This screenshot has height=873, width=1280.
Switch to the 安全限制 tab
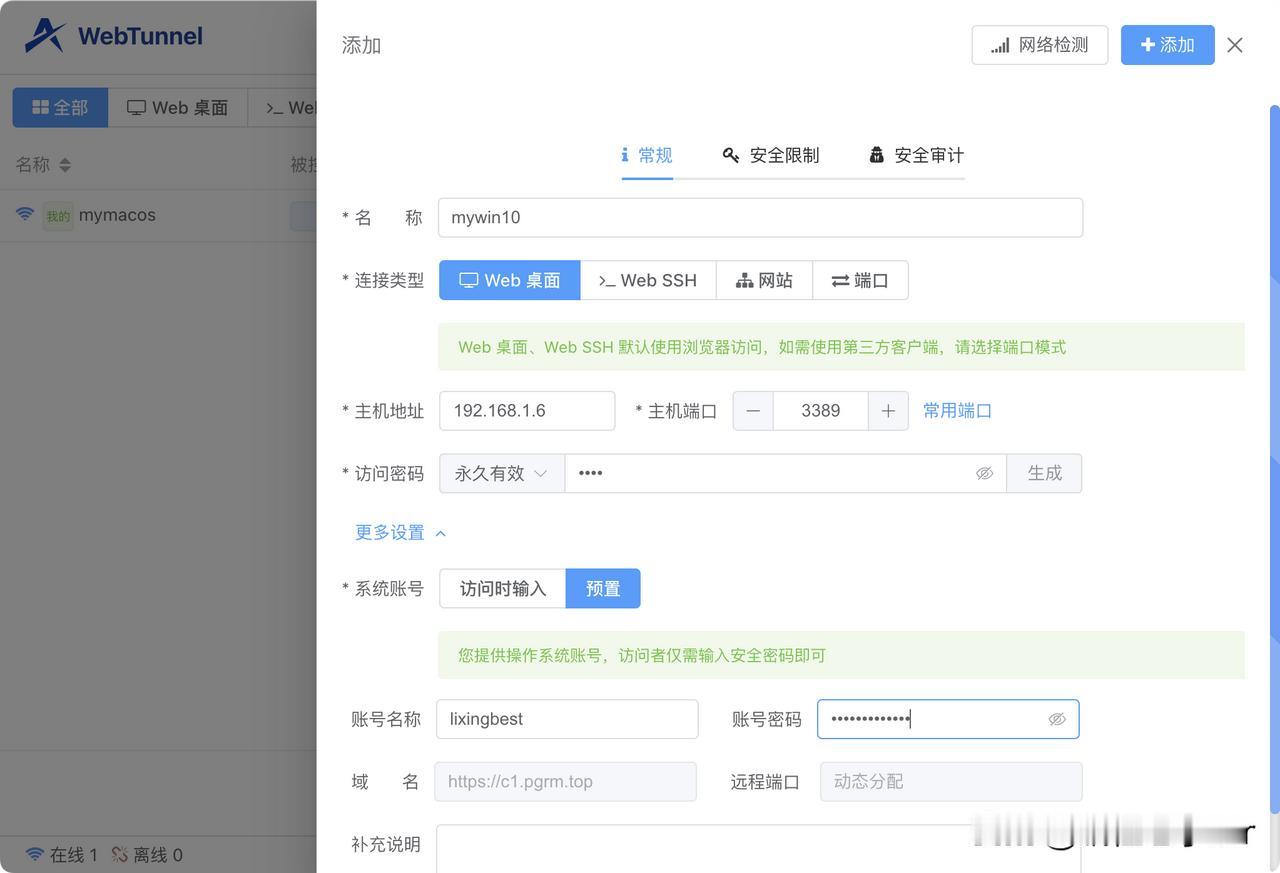(771, 155)
